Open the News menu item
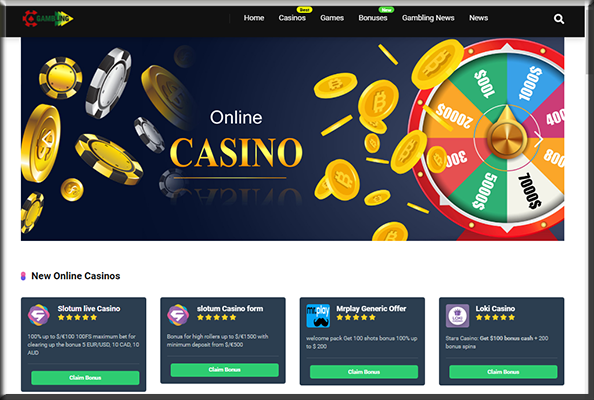 click(478, 18)
